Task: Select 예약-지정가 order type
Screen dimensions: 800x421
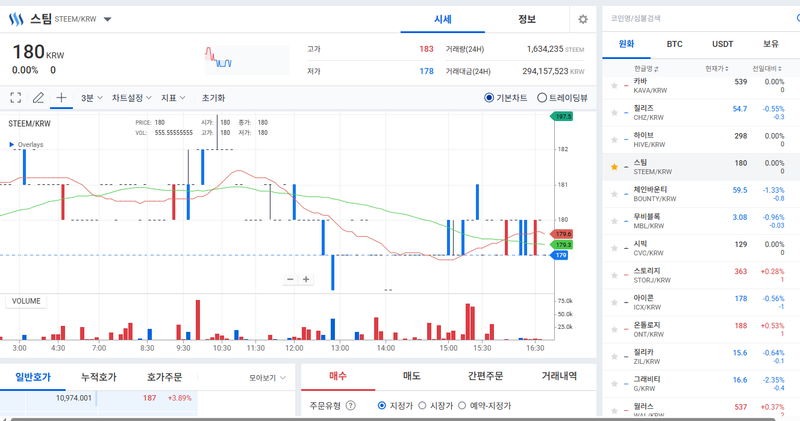Action: (462, 406)
